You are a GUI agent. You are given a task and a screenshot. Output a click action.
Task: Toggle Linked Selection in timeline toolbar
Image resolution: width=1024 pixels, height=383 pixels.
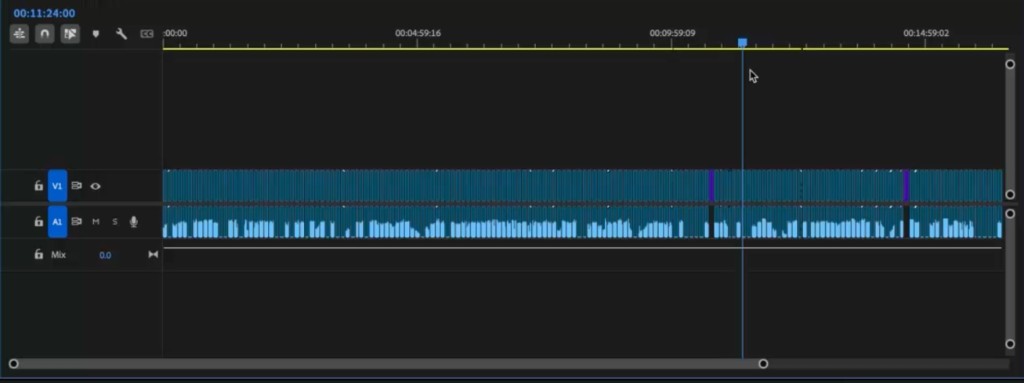(x=70, y=34)
